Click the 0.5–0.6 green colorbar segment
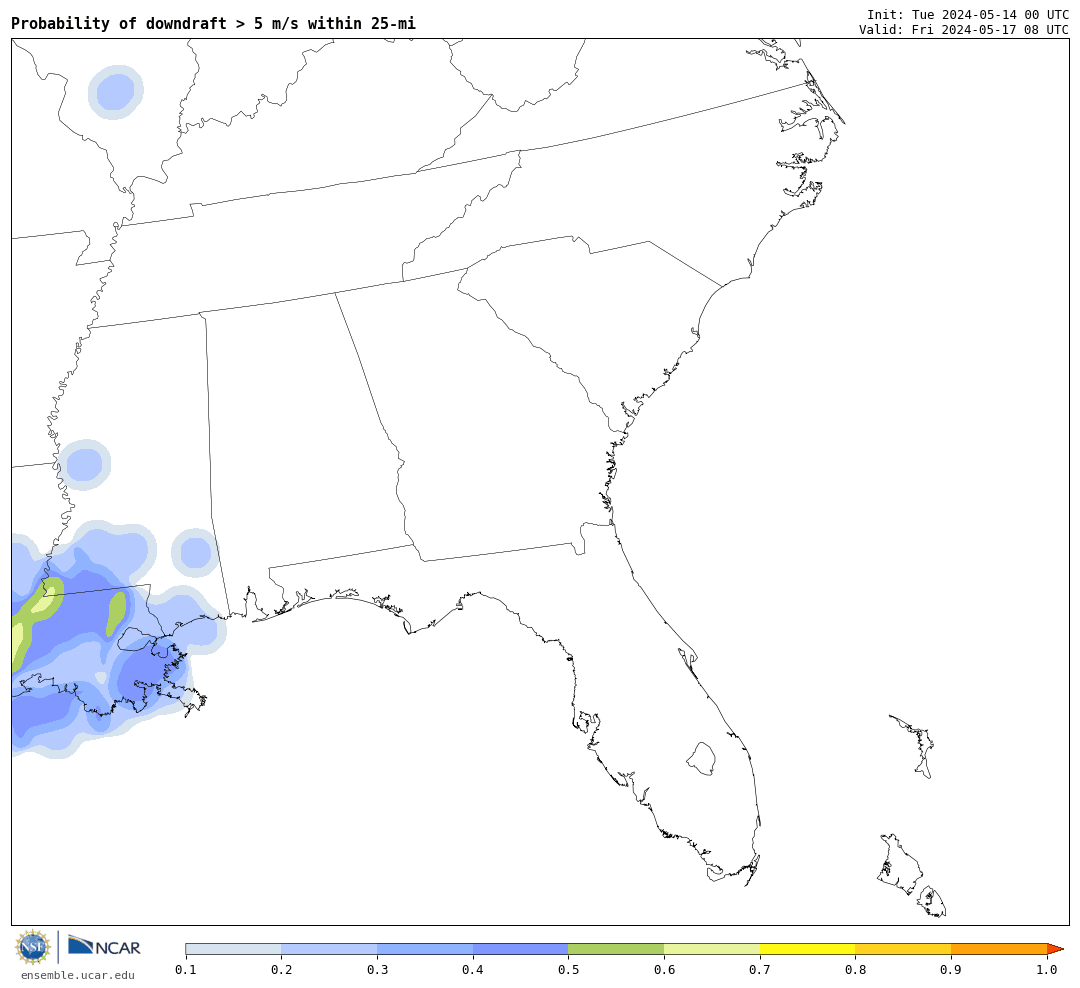The image size is (1080, 988). point(616,949)
